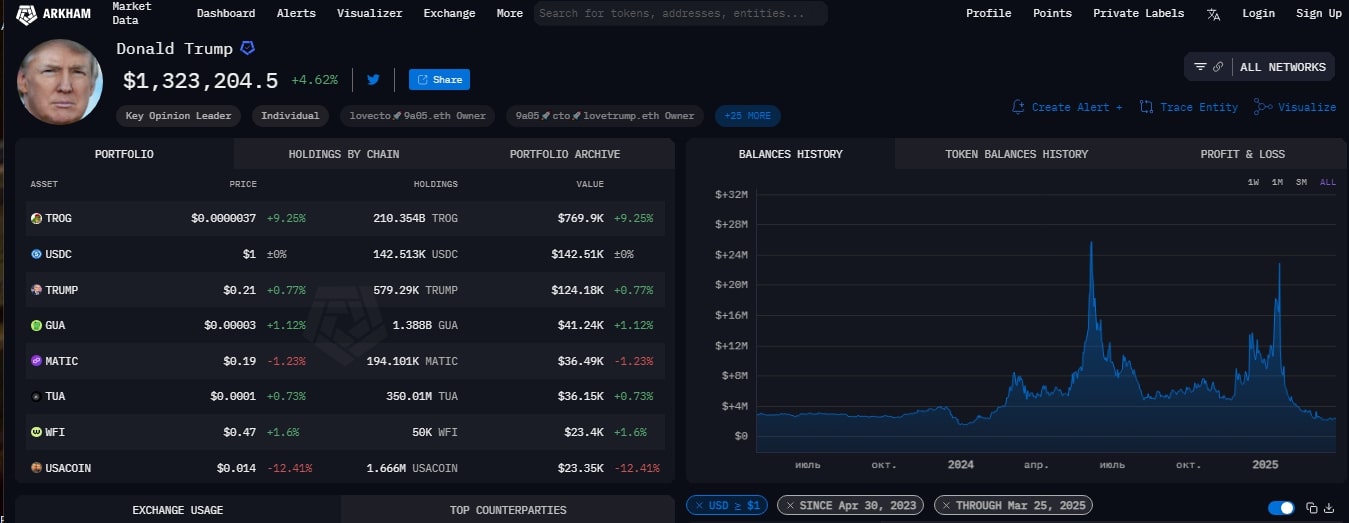
Task: Open Market Data in navigation
Action: (132, 13)
